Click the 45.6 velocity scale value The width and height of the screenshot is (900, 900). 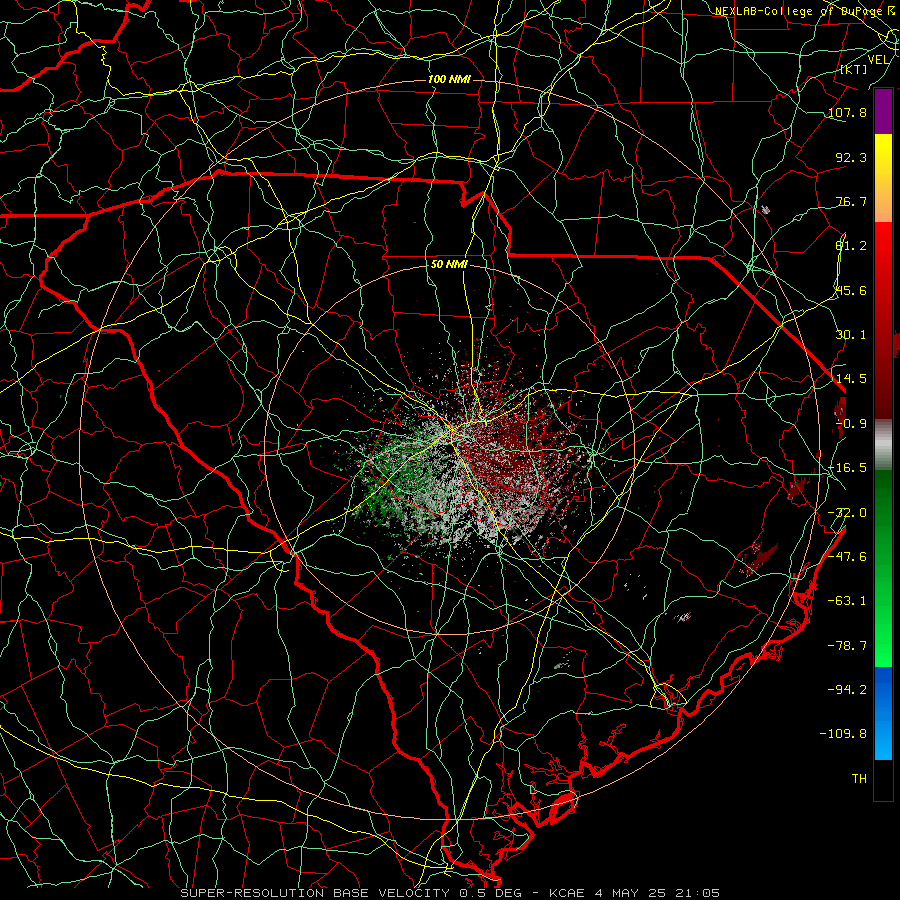tap(851, 290)
